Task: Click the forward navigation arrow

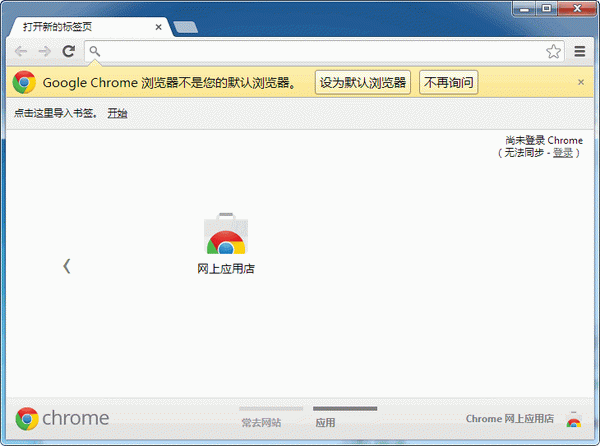Action: [x=44, y=51]
